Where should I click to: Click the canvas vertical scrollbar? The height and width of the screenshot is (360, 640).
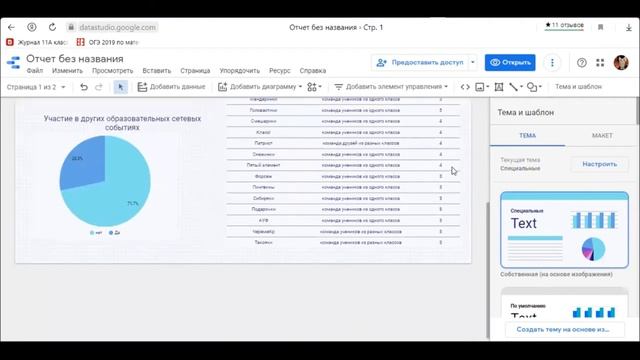click(x=487, y=269)
